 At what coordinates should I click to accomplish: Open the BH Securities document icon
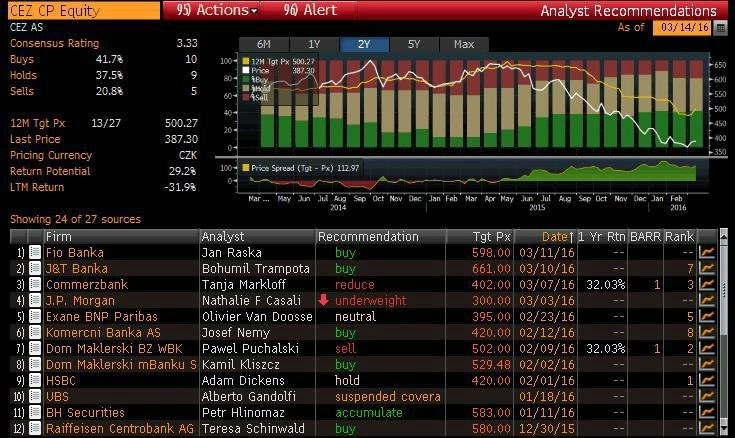pos(35,412)
